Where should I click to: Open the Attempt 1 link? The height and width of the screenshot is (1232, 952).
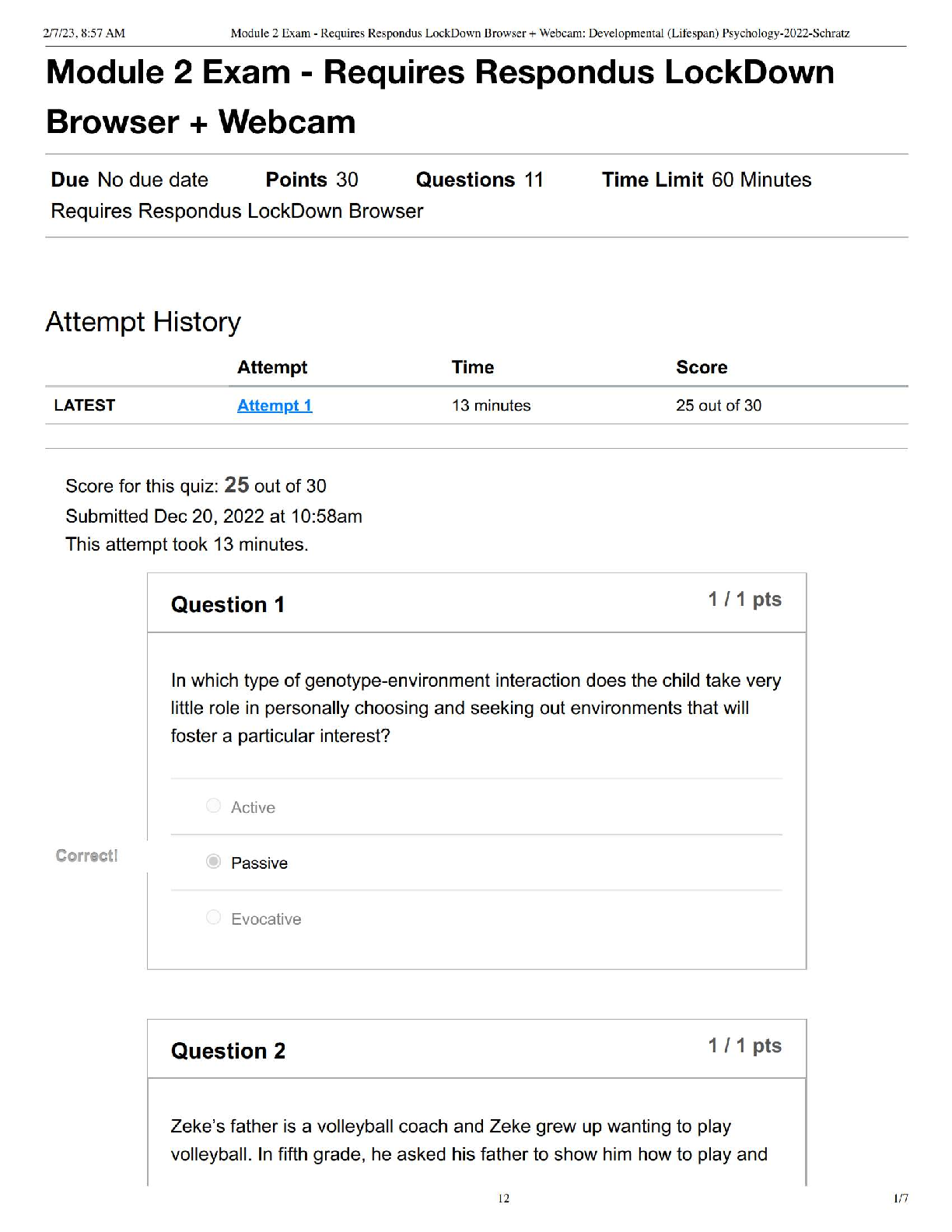click(275, 405)
